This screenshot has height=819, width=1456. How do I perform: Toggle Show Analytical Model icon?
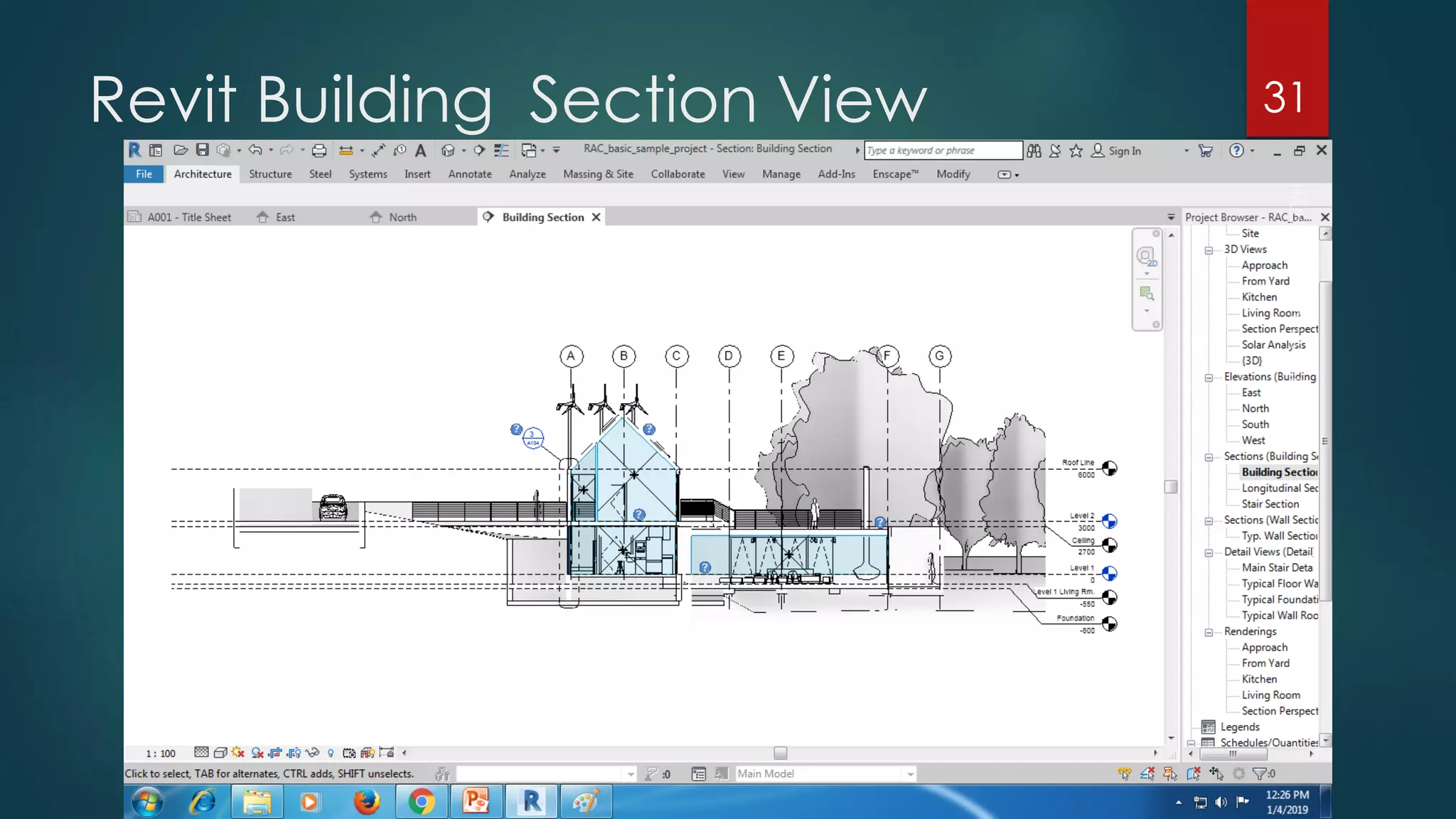click(368, 752)
